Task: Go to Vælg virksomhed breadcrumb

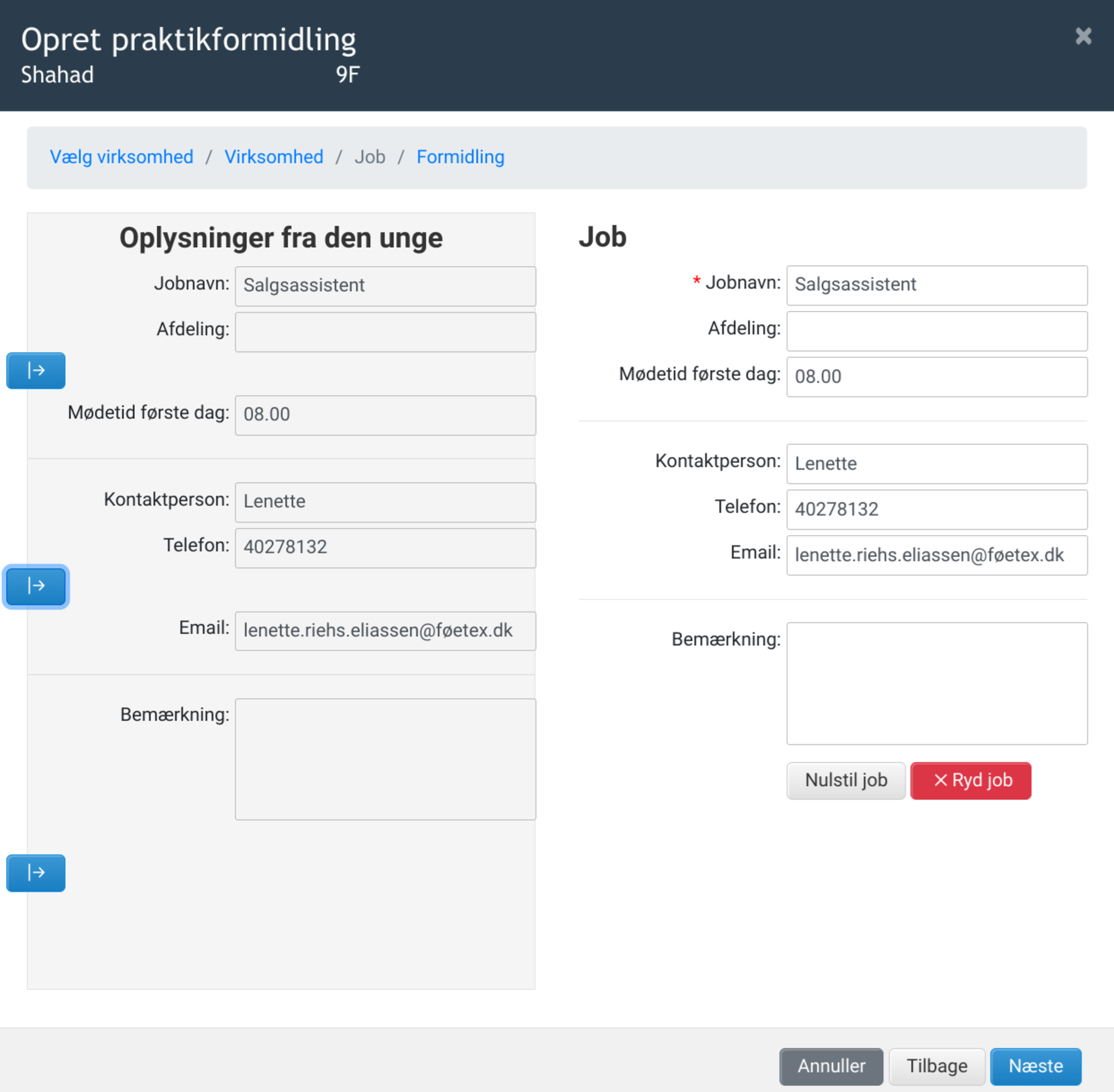Action: [x=121, y=157]
